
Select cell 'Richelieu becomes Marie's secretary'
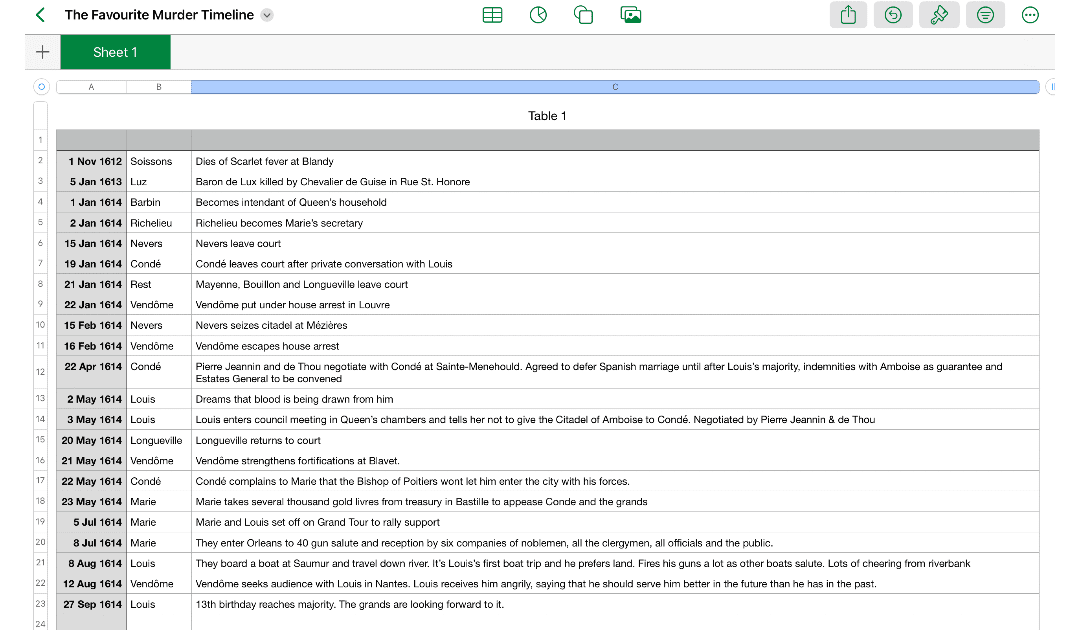(x=615, y=223)
